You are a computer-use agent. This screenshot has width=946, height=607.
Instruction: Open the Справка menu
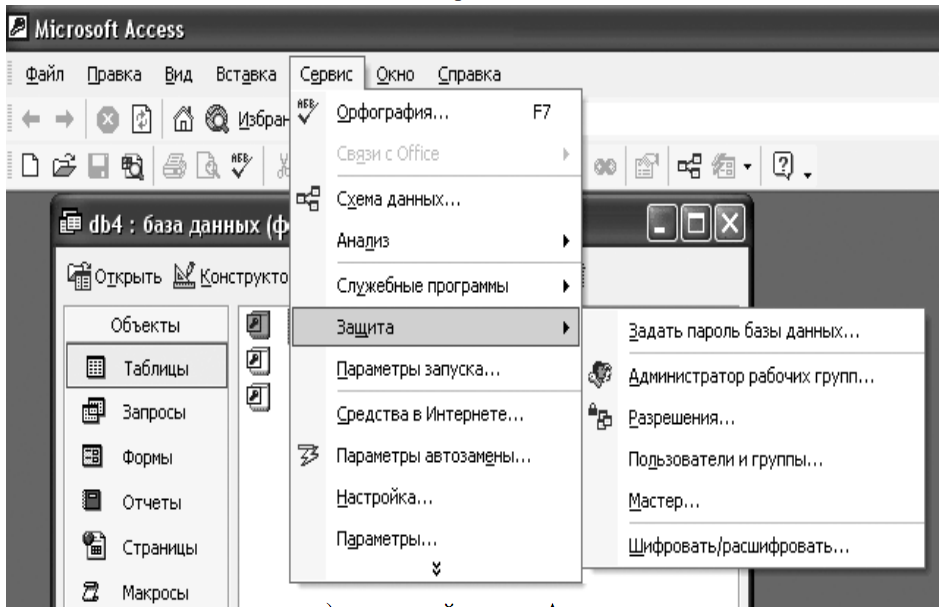(x=469, y=74)
